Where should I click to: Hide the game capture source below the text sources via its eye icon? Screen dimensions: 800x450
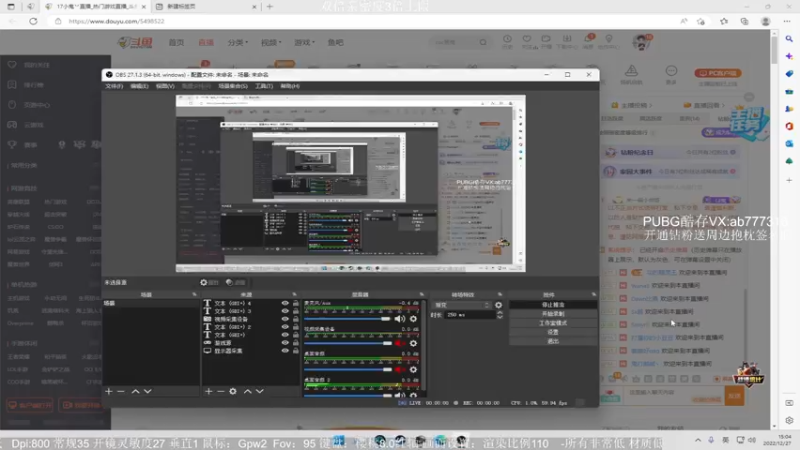coord(285,343)
